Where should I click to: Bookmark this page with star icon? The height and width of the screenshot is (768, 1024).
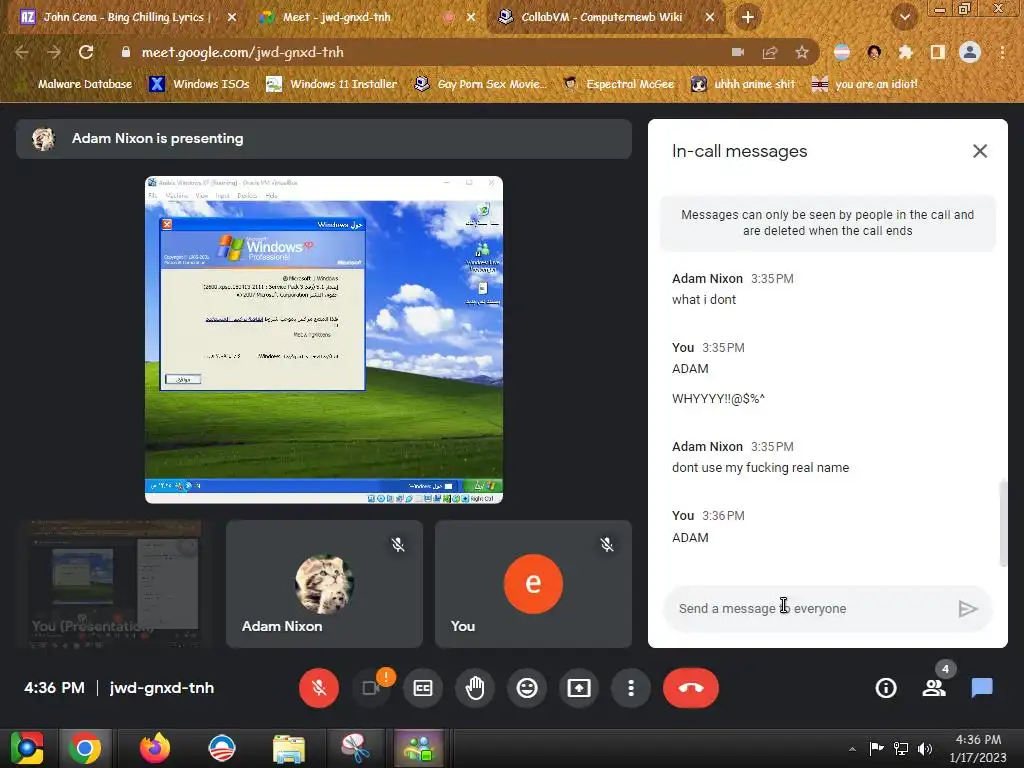click(x=802, y=52)
